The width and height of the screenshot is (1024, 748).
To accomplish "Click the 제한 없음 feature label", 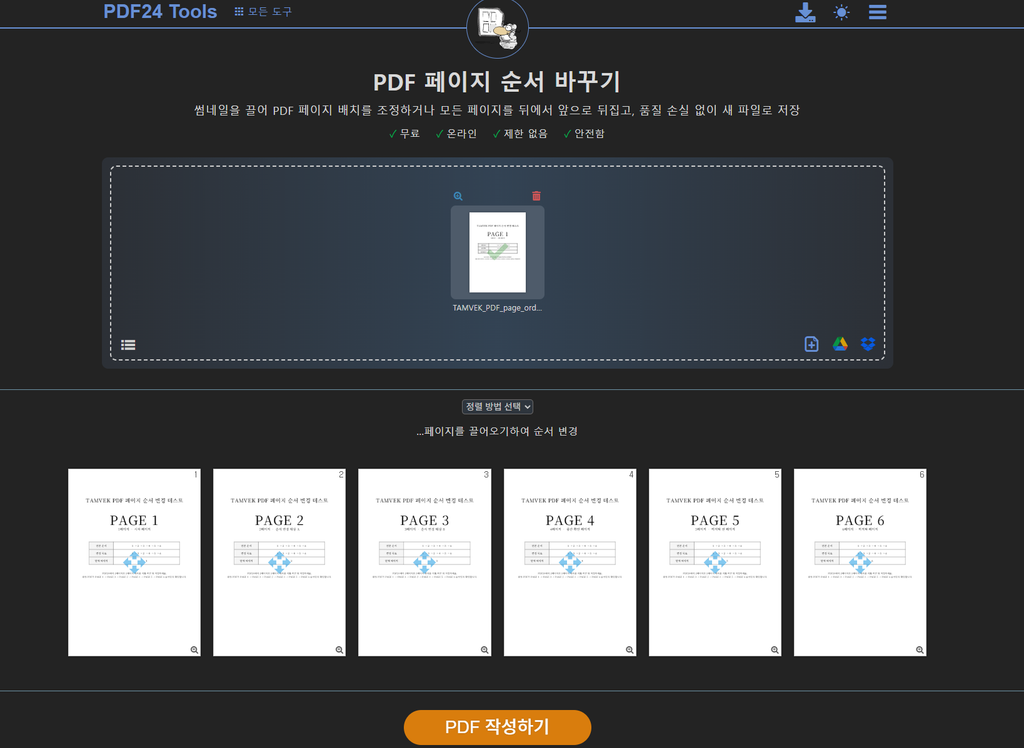I will click(525, 133).
